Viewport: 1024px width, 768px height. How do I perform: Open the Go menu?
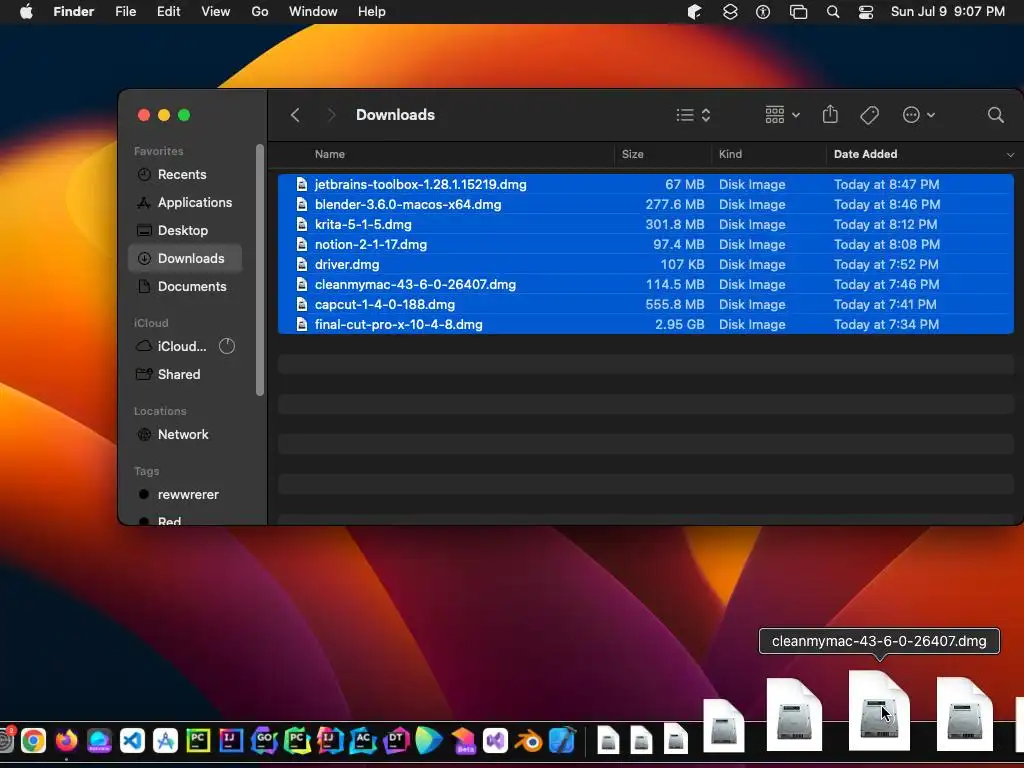tap(259, 12)
